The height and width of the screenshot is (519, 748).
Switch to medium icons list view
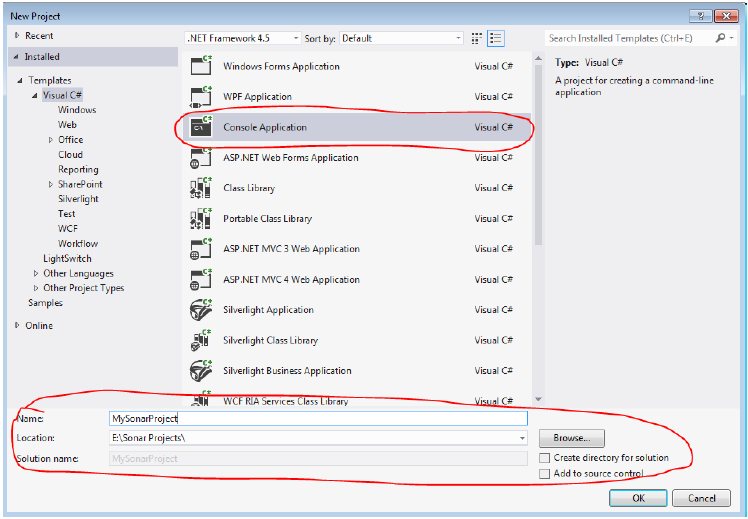496,38
